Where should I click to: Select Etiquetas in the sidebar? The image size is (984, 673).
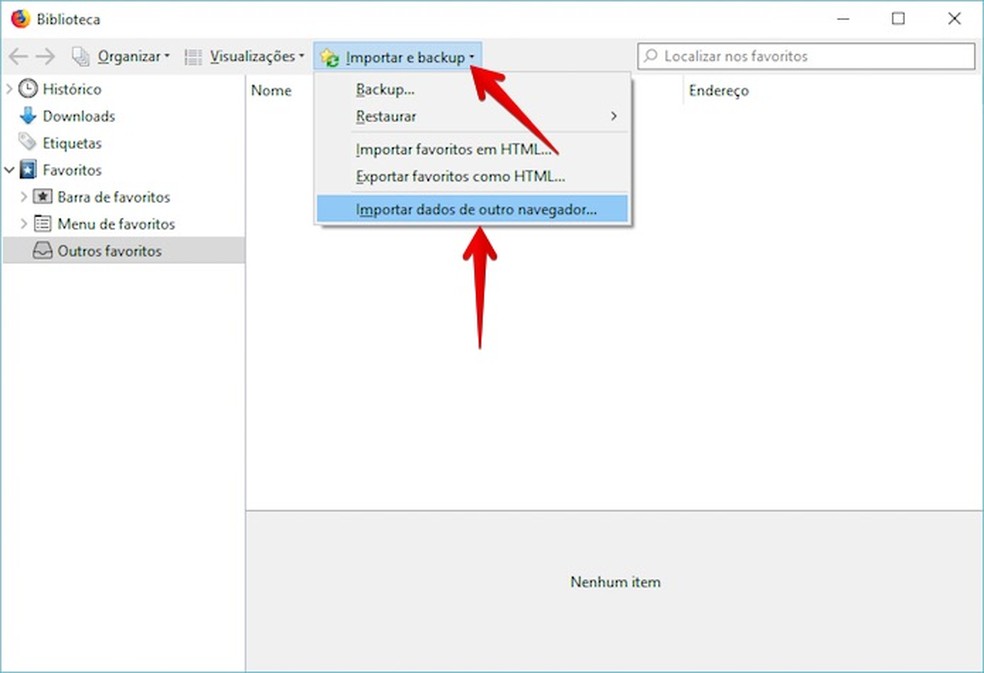[72, 143]
